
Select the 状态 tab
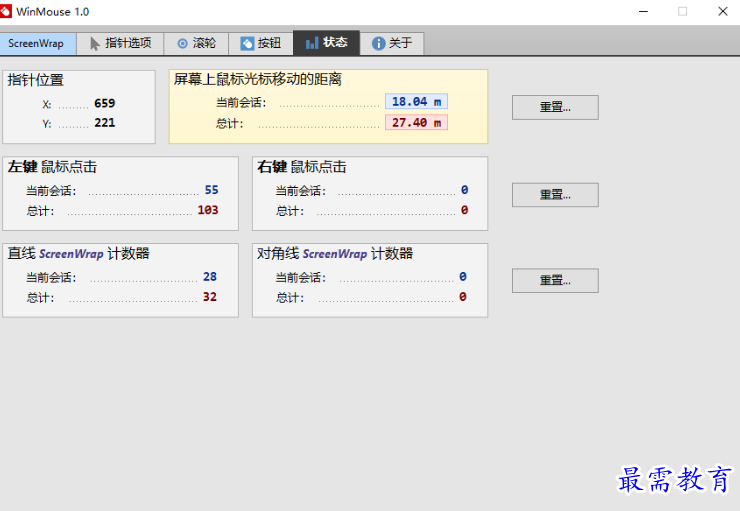coord(327,43)
